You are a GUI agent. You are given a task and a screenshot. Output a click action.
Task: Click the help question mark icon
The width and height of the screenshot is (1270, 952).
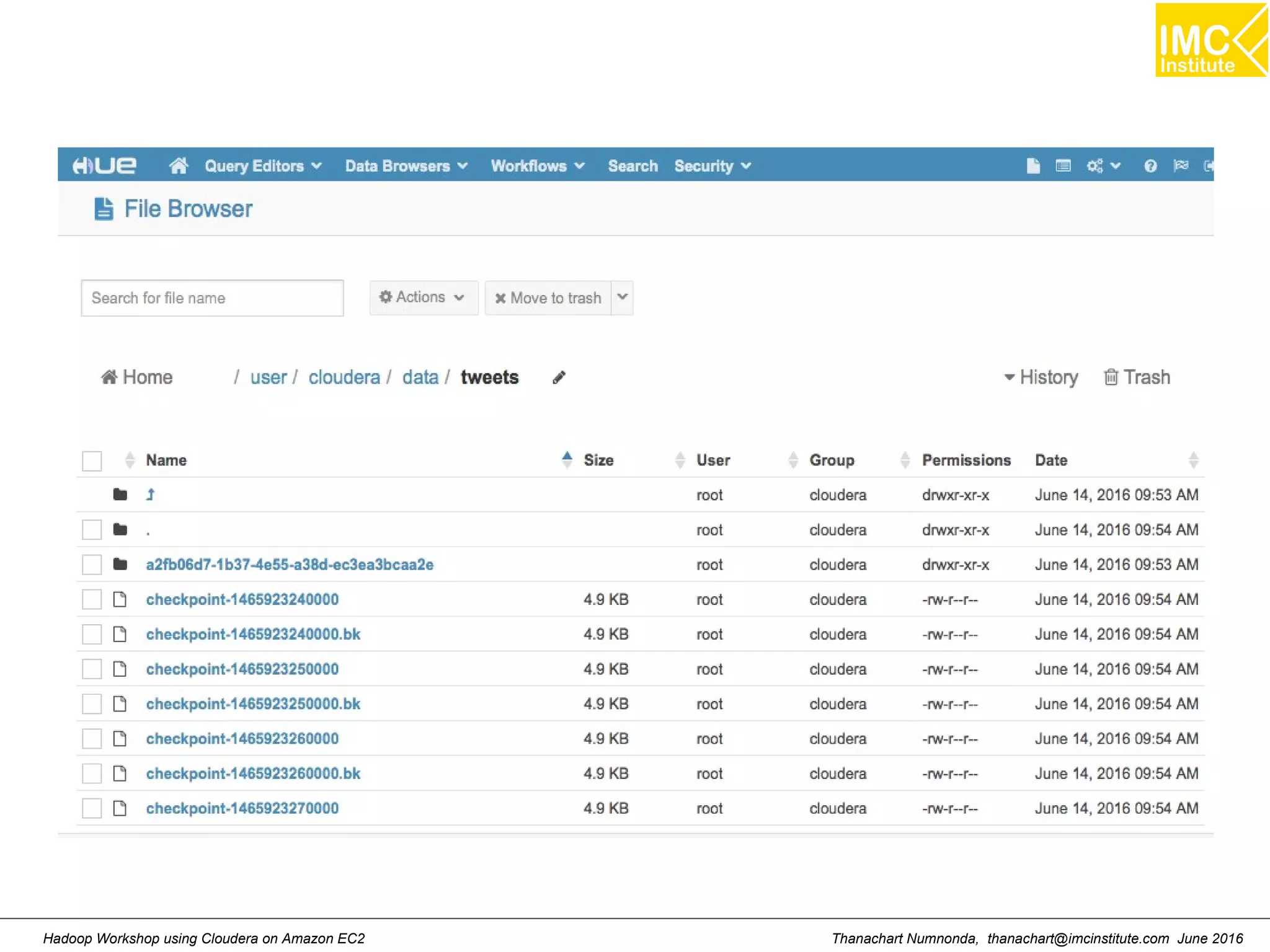[1150, 165]
